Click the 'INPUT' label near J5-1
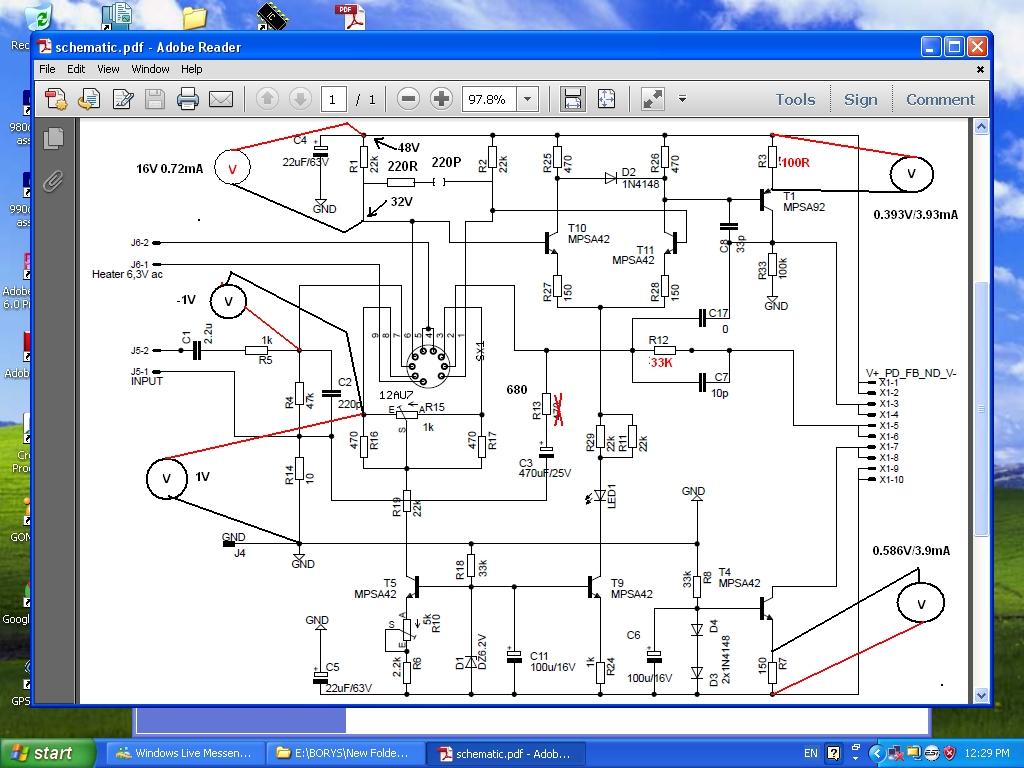The width and height of the screenshot is (1024, 768). tap(147, 381)
